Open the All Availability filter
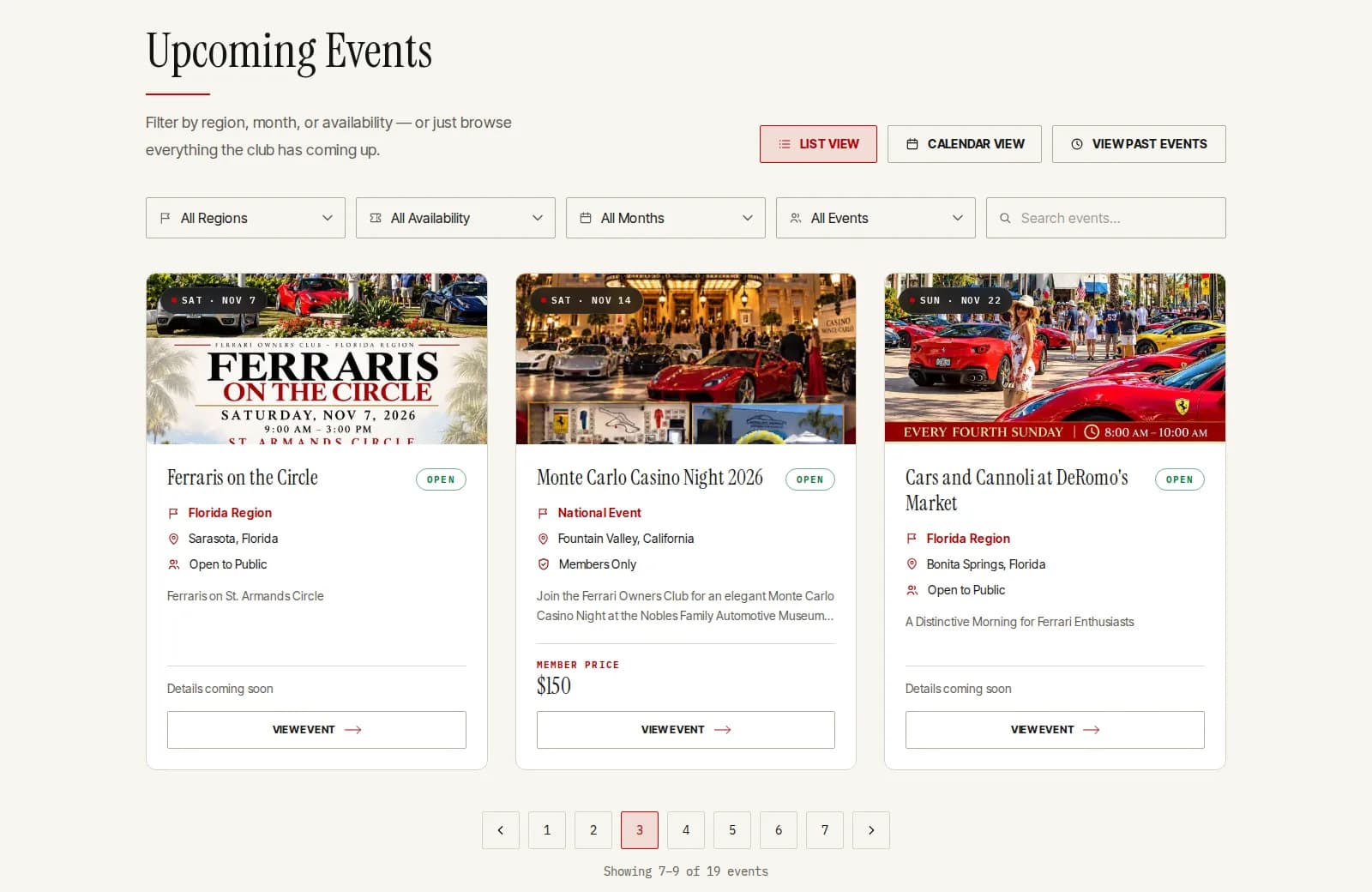 pos(455,218)
